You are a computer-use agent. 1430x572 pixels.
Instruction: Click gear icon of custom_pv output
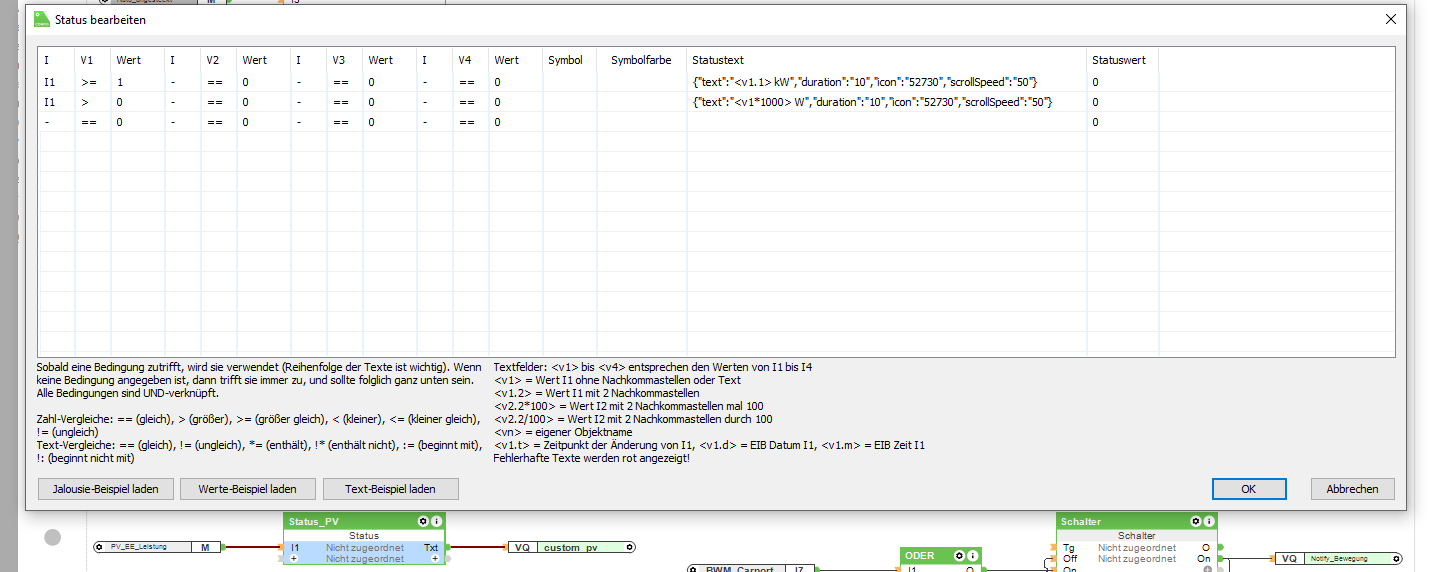coord(628,547)
